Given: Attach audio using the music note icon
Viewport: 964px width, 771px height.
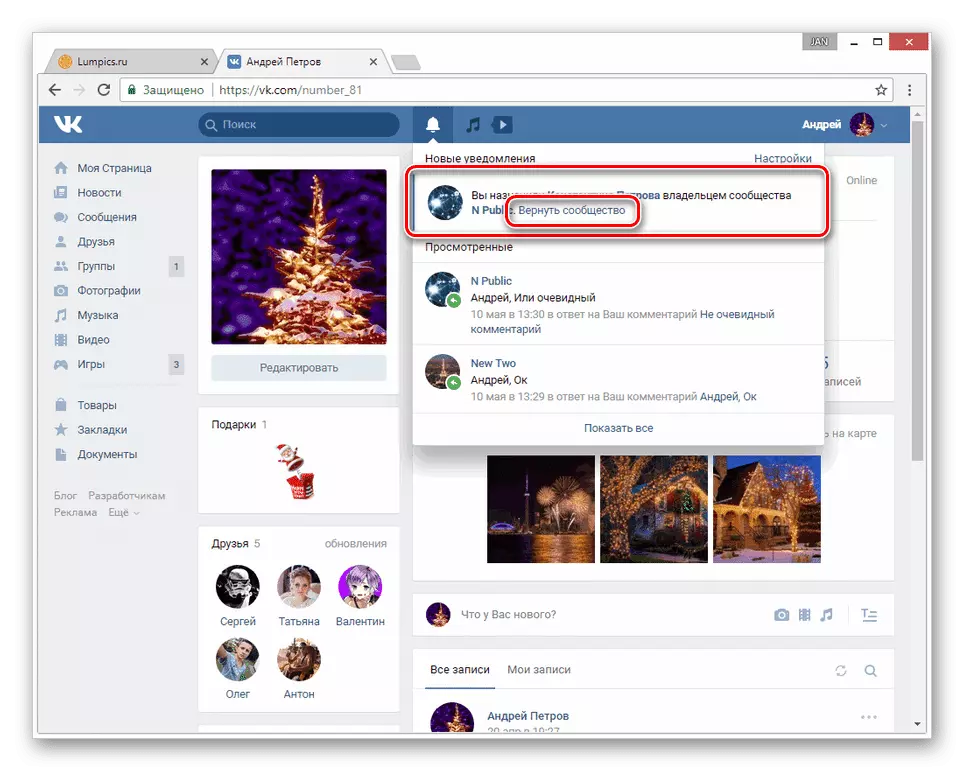Looking at the screenshot, I should pyautogui.click(x=826, y=615).
